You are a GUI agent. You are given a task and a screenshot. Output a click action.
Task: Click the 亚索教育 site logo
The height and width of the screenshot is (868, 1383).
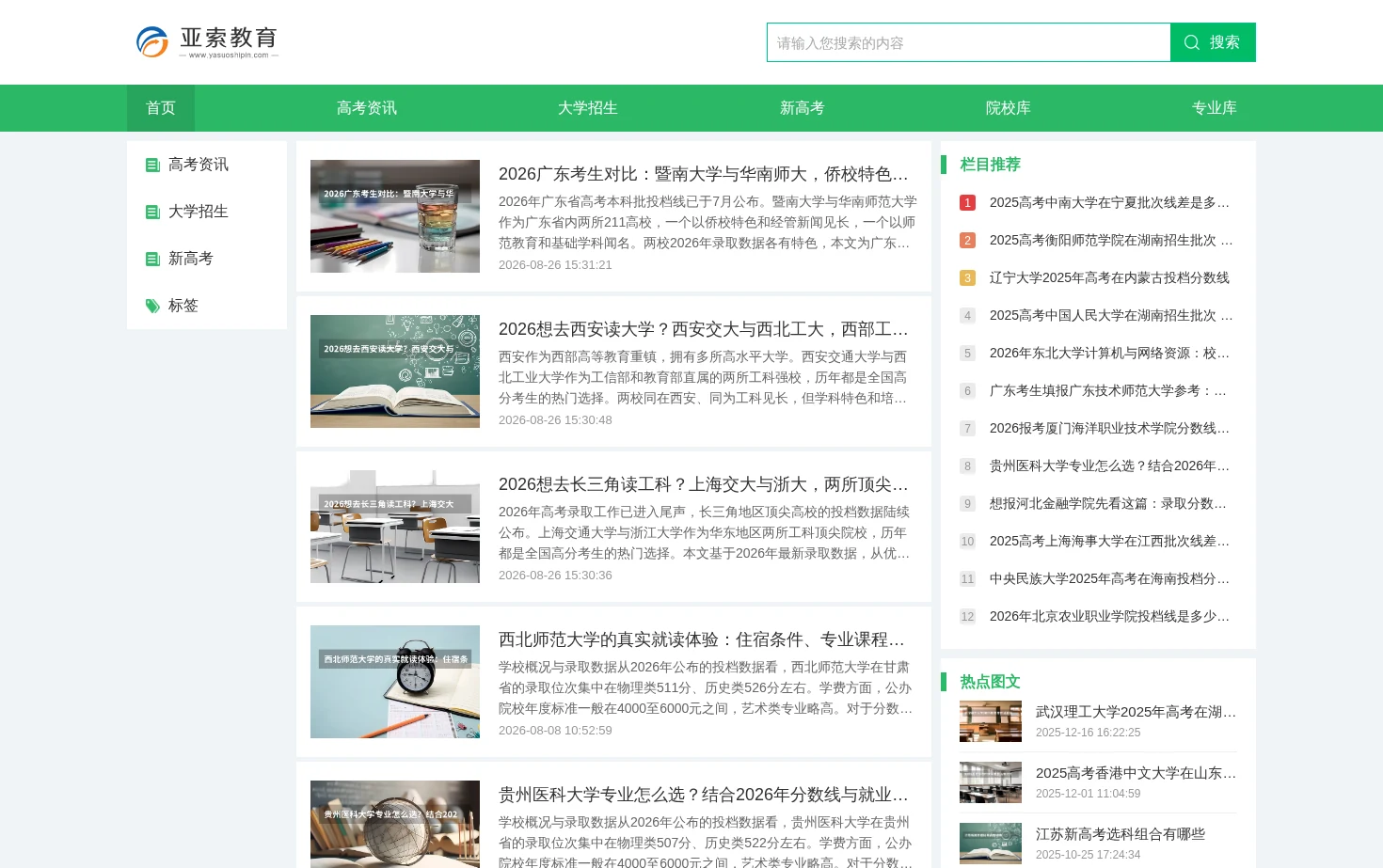click(x=207, y=42)
